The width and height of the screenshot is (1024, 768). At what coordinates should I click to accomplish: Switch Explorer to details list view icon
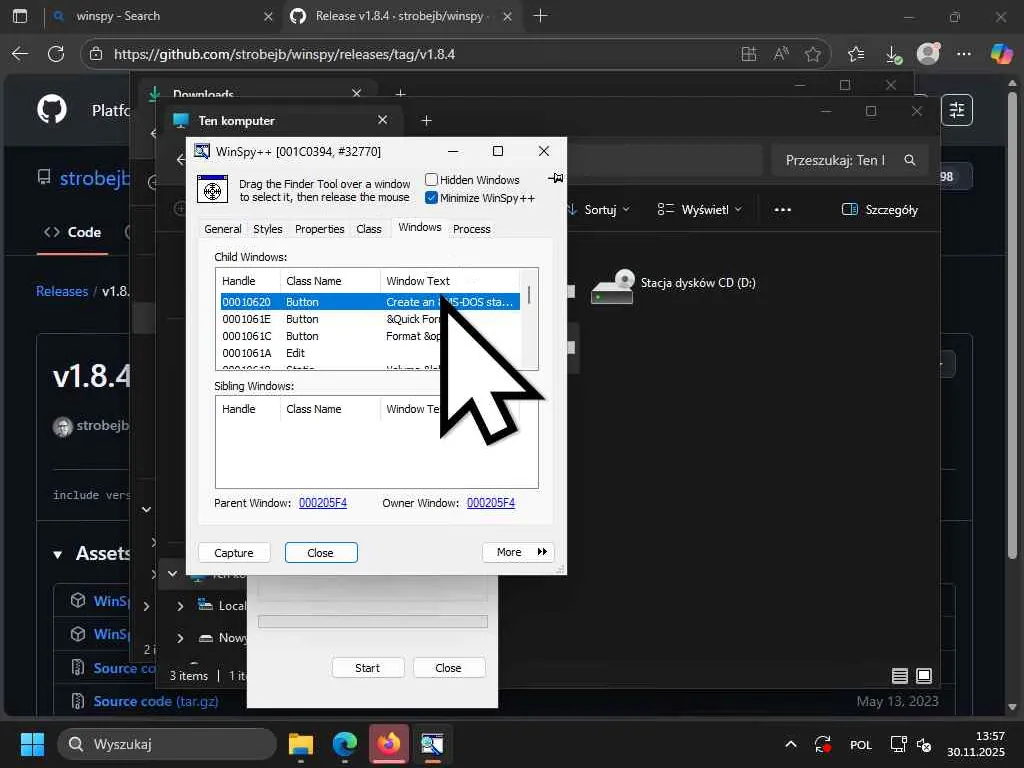[x=900, y=676]
